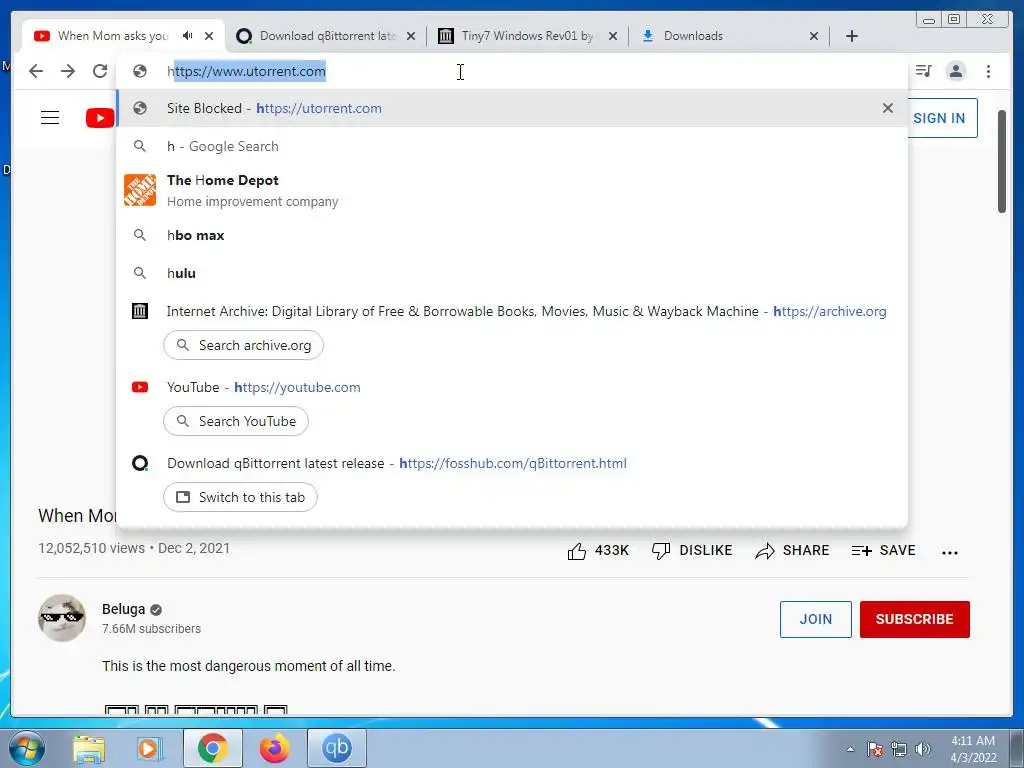
Task: Open the Internet Archive suggestion
Action: 512,312
